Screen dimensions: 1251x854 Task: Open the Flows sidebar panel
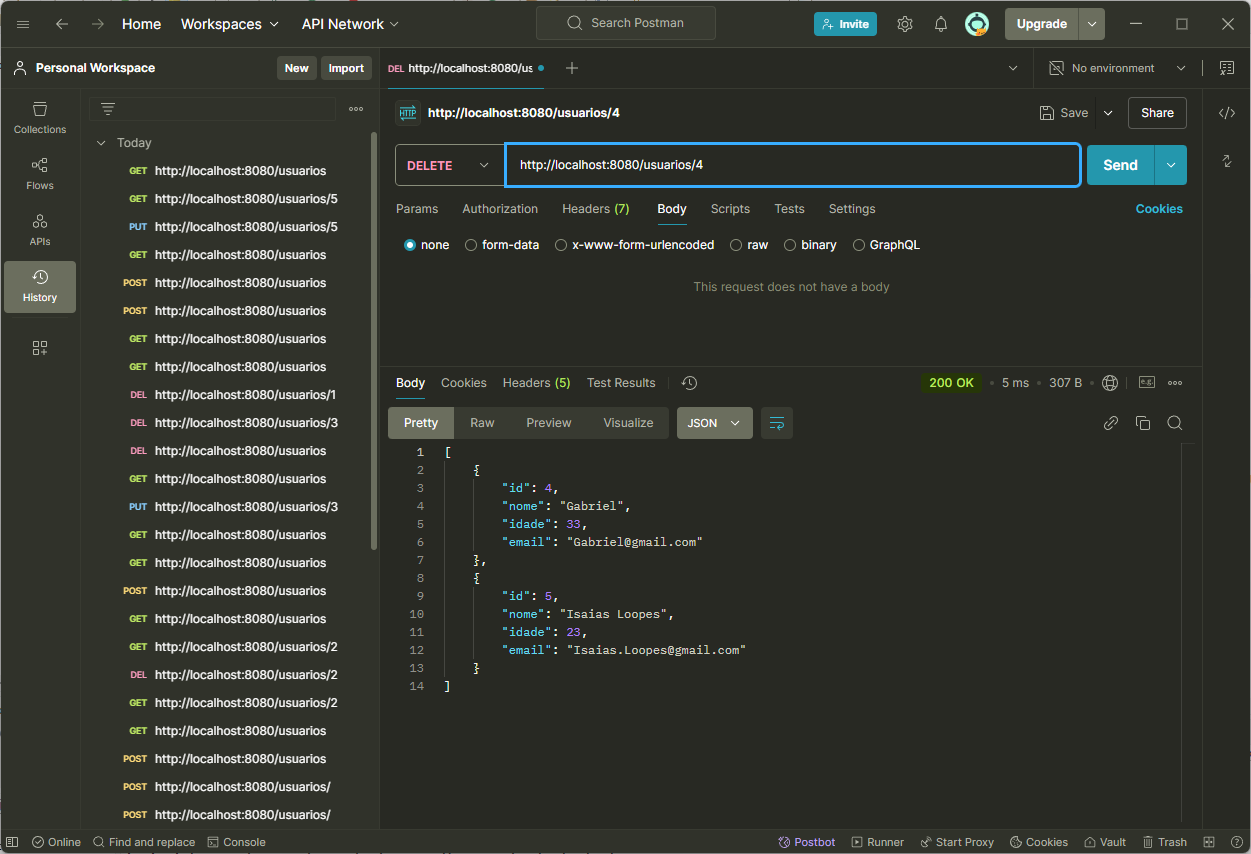(40, 173)
